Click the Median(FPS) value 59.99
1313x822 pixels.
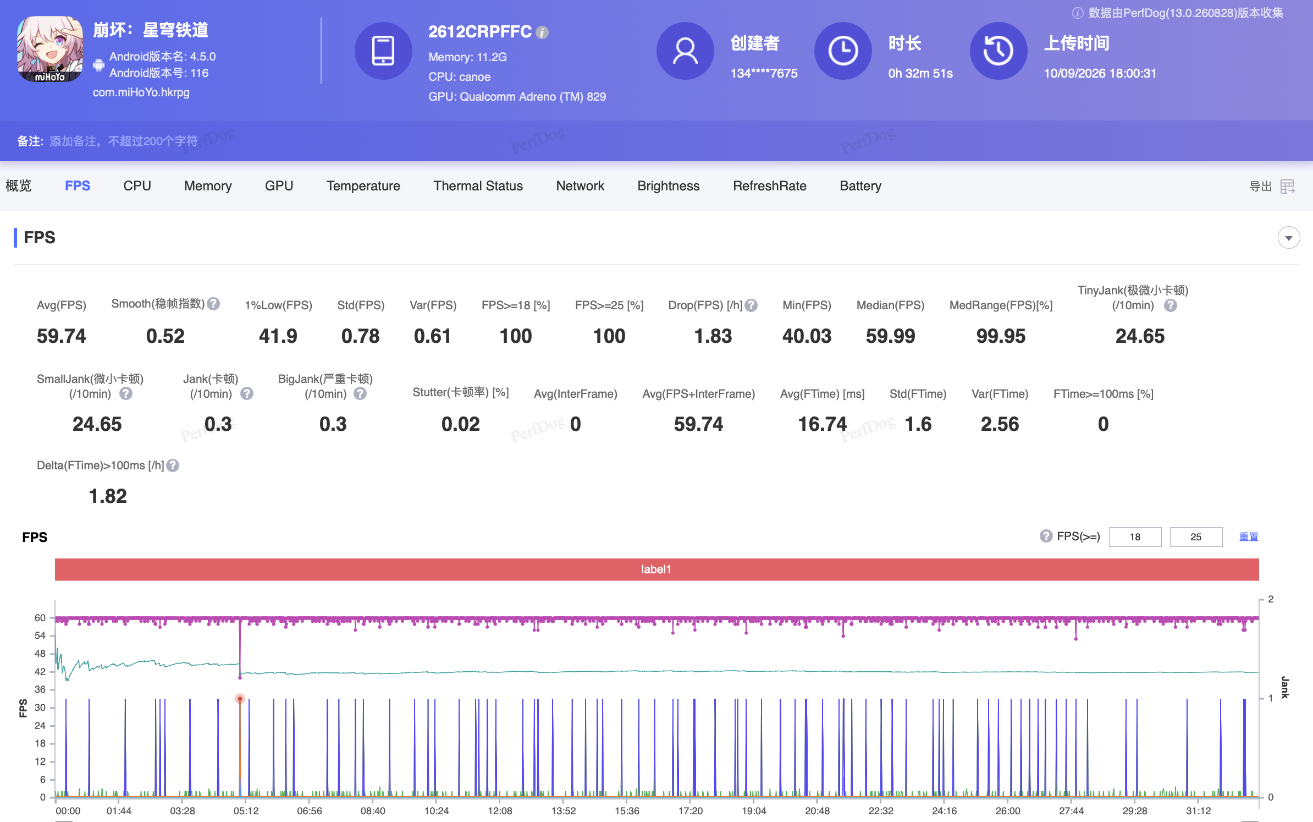point(890,336)
